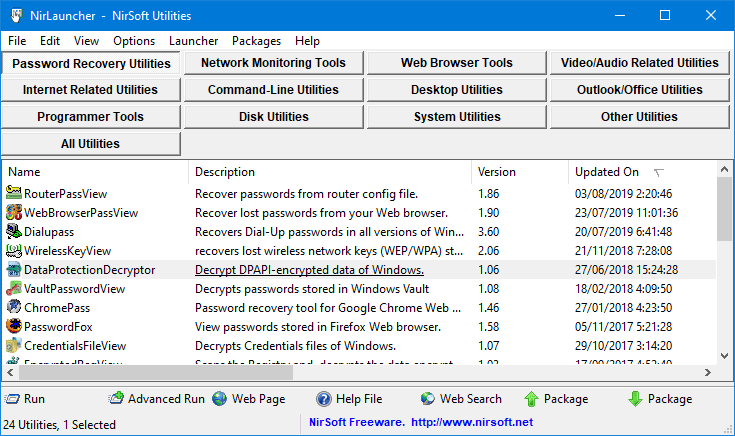The width and height of the screenshot is (735, 436).
Task: Open the www.nirsoft.net link
Action: pyautogui.click(x=472, y=422)
